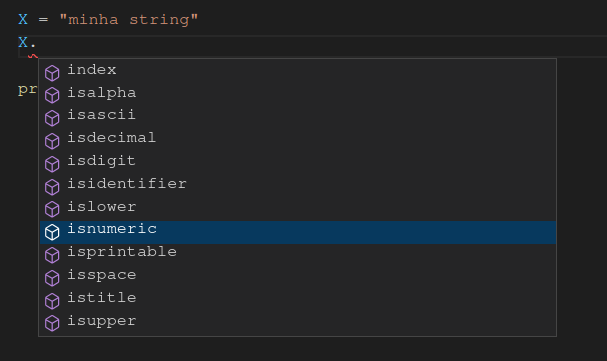Place the cursor after the X. expression

36,43
